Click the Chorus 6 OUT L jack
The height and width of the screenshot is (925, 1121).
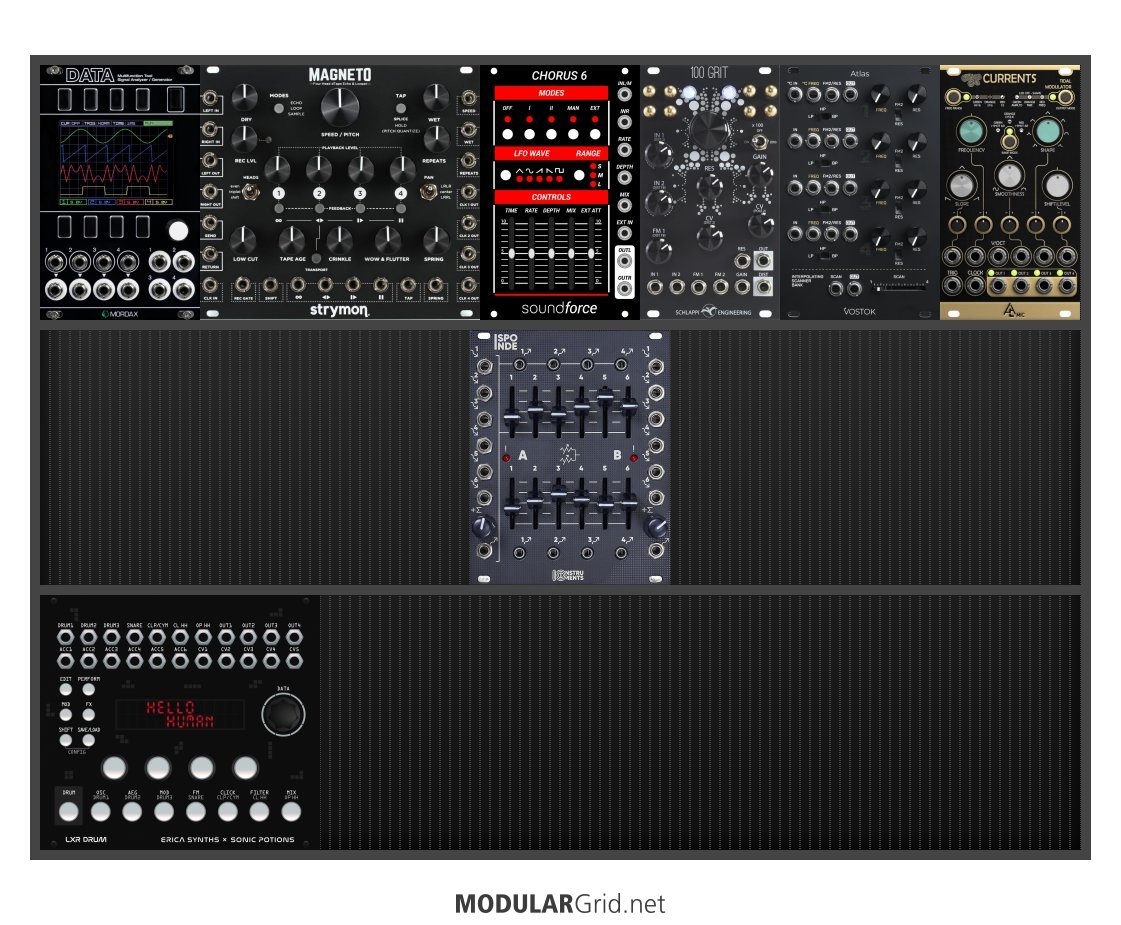tap(625, 261)
